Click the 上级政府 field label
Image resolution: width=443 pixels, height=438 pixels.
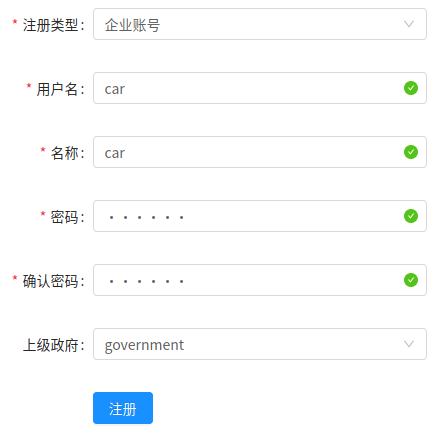point(51,345)
